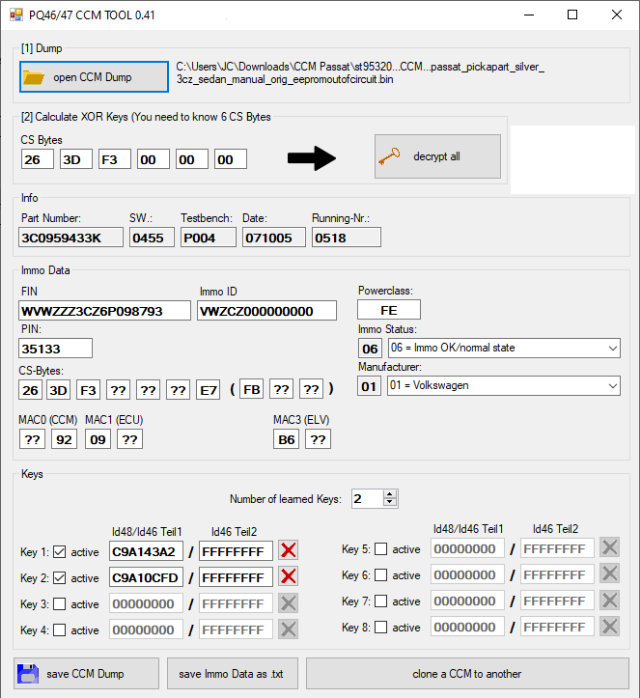The image size is (640, 698).
Task: Click the Manufacturer code field 01
Action: (369, 386)
